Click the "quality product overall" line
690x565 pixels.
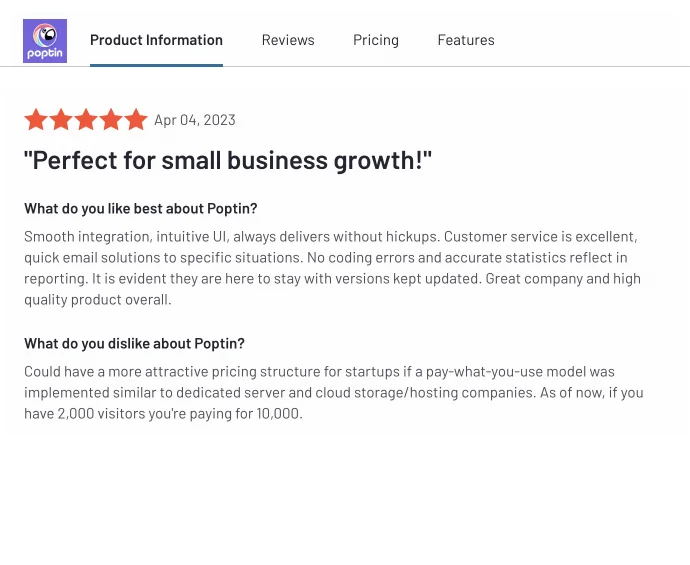point(98,300)
